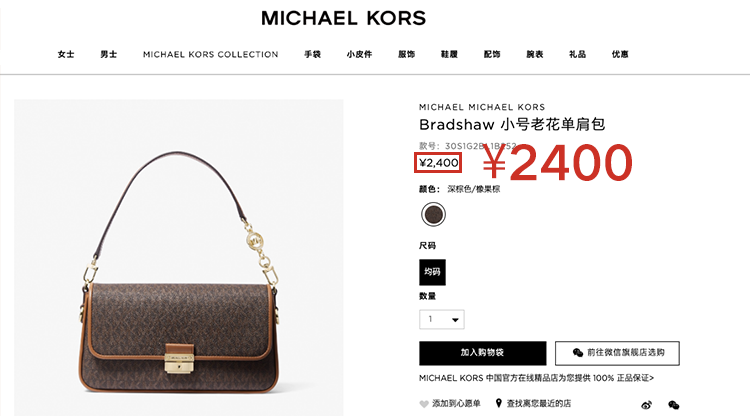Open 男士 menu
750x416 pixels.
coord(109,54)
